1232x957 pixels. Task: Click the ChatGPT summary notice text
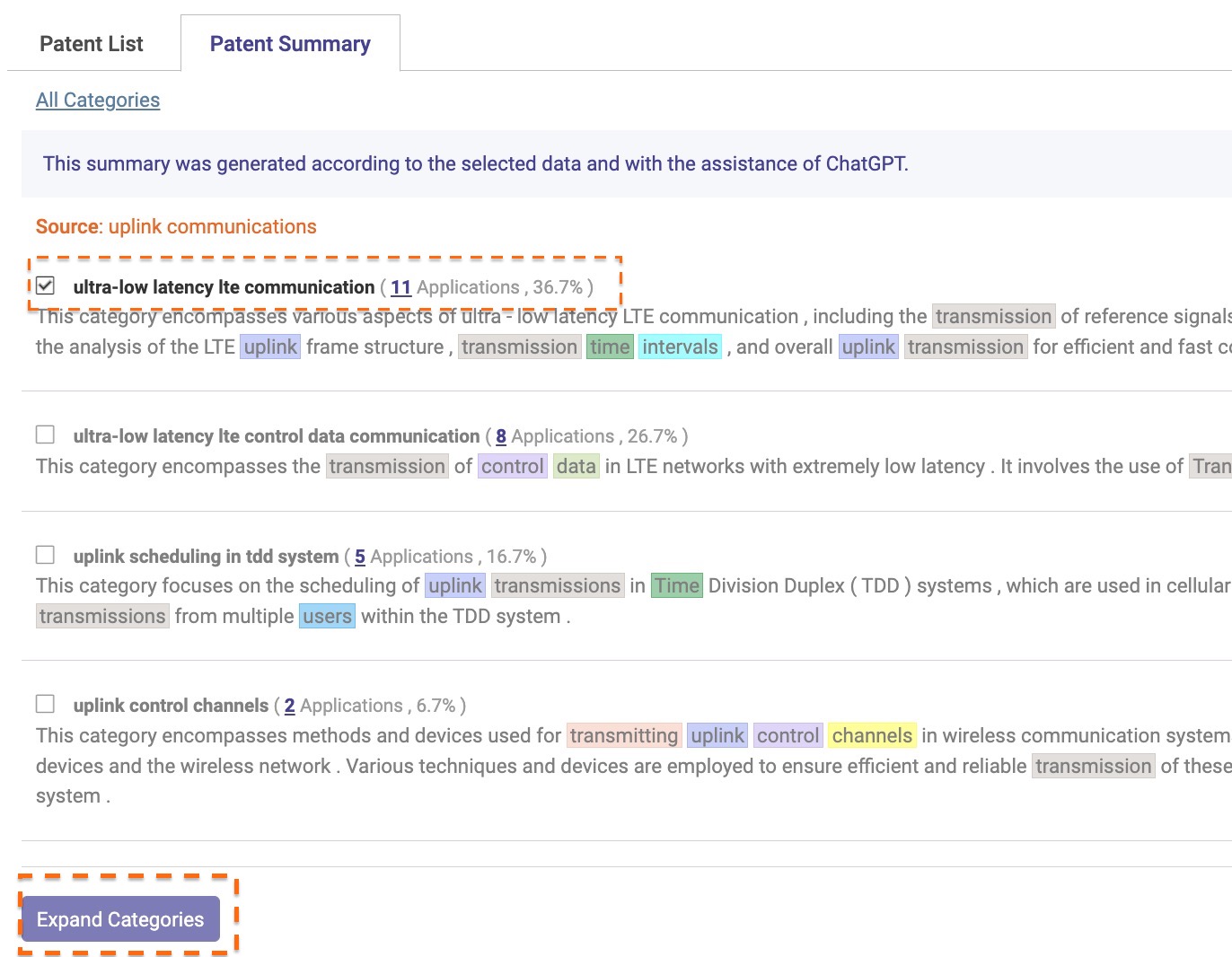(476, 163)
